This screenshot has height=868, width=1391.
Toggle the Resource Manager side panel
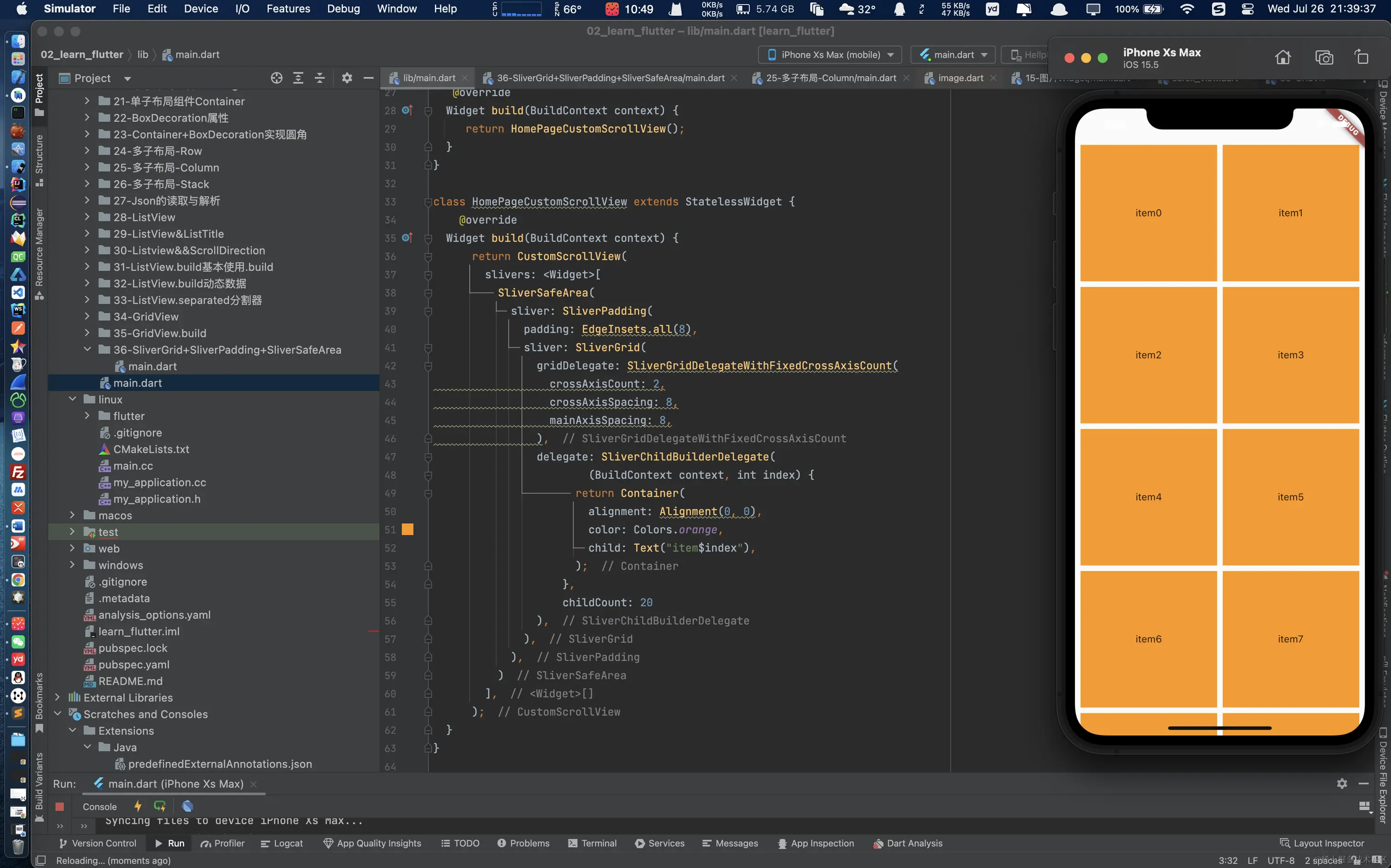coord(39,253)
